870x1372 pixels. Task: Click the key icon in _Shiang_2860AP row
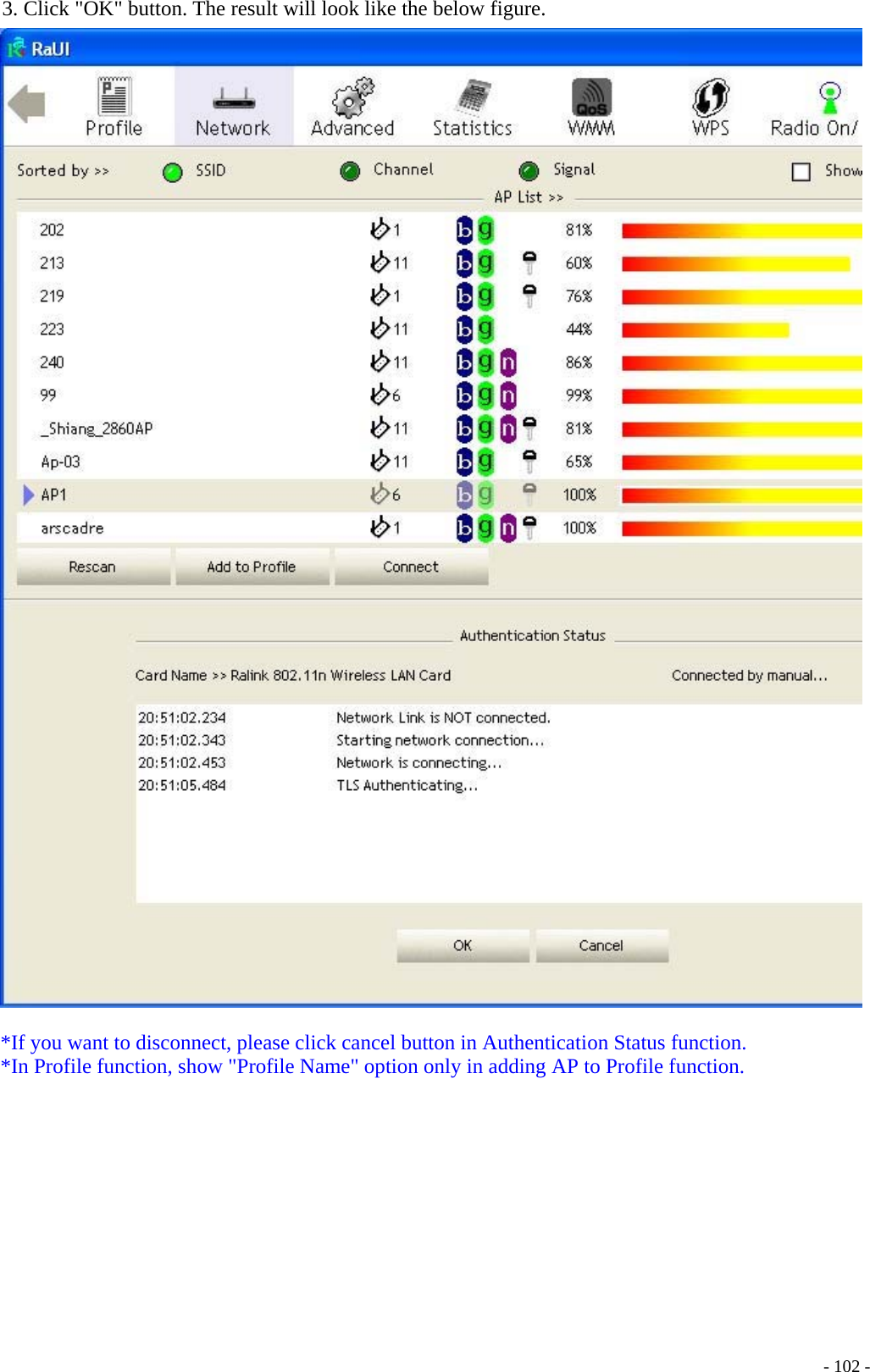529,428
